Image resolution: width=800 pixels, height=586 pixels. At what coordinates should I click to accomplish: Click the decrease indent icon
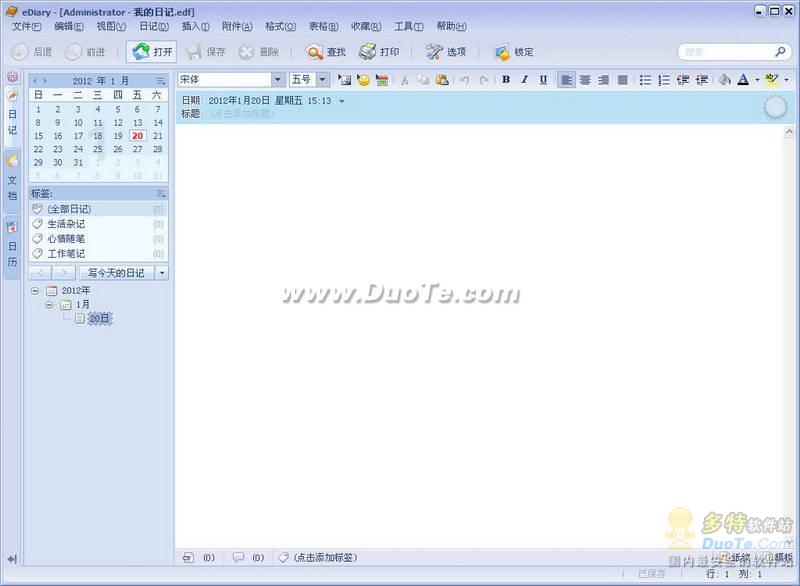click(683, 80)
